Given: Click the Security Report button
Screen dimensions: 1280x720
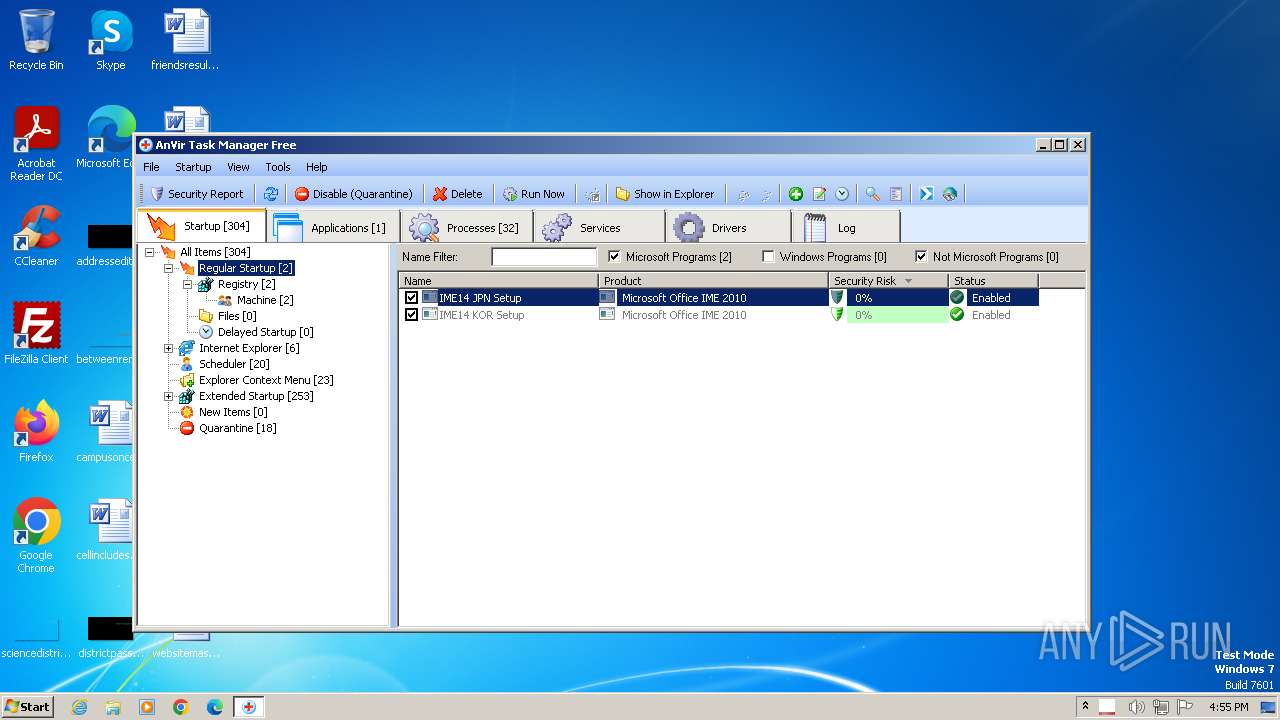Looking at the screenshot, I should point(197,194).
